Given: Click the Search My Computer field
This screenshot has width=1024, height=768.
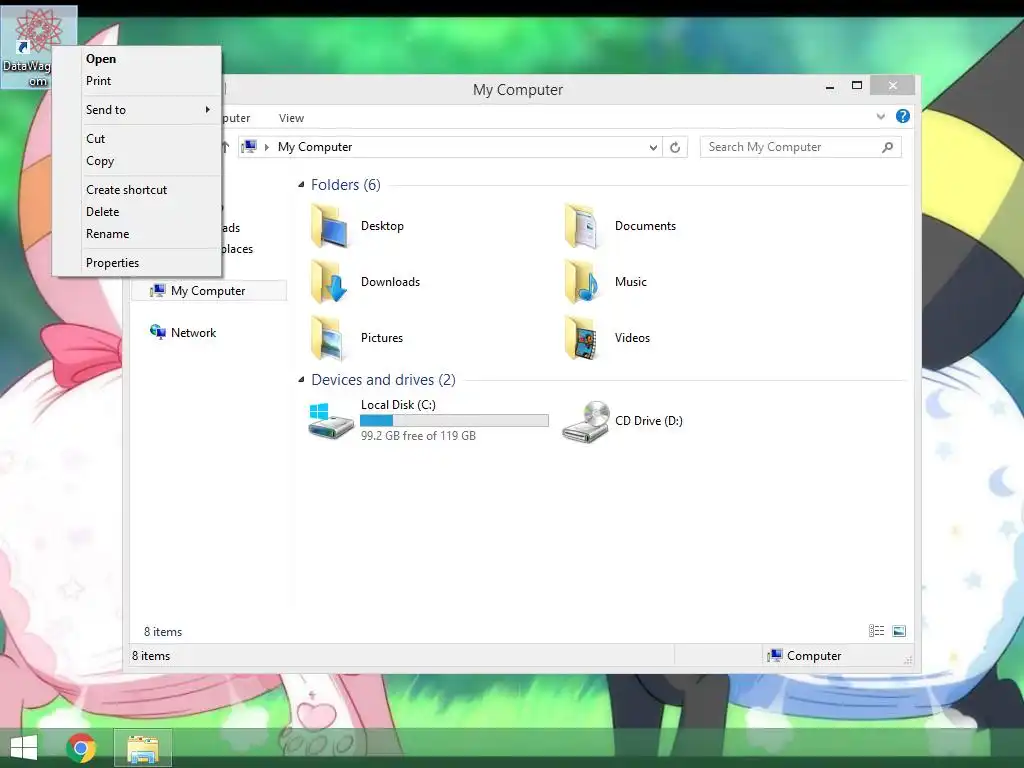Looking at the screenshot, I should (x=801, y=147).
